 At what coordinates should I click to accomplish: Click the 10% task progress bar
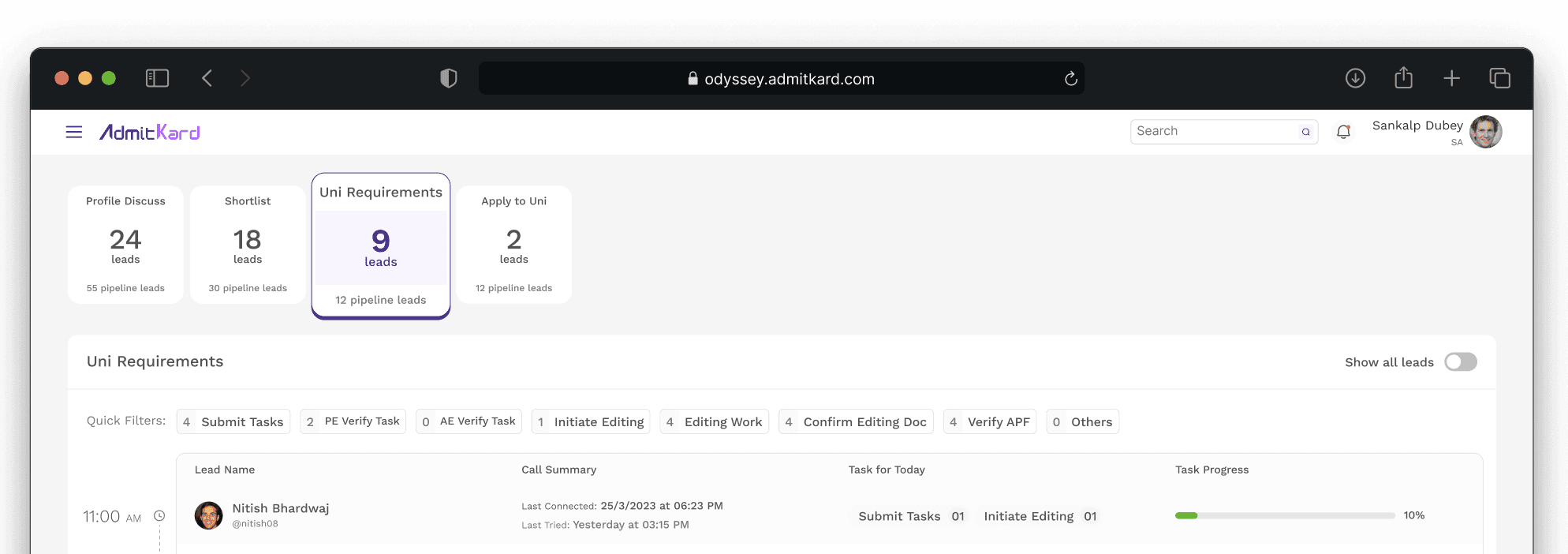pyautogui.click(x=1285, y=515)
